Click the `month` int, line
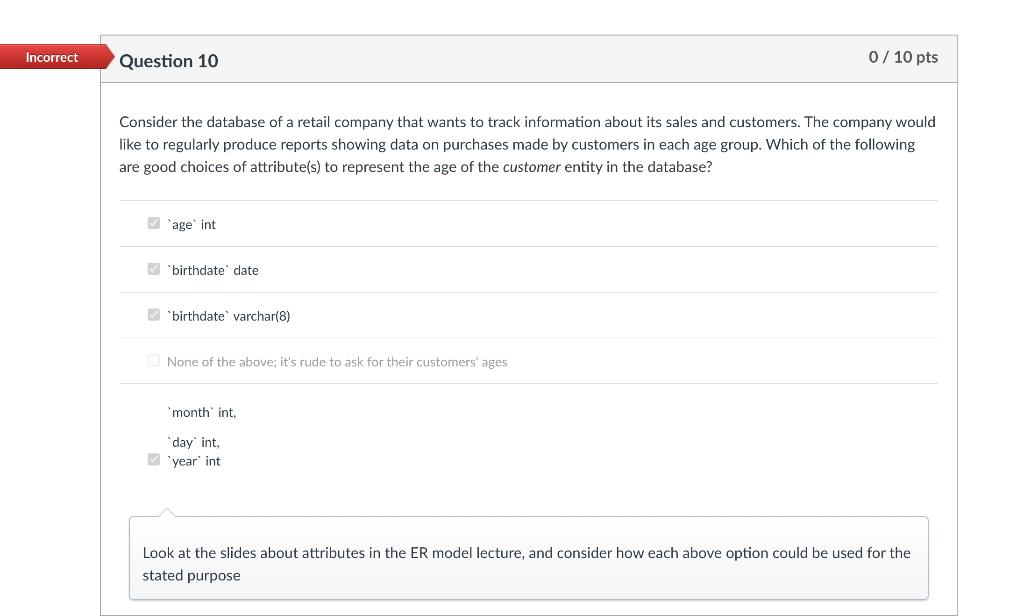Image resolution: width=1024 pixels, height=616 pixels. point(202,413)
